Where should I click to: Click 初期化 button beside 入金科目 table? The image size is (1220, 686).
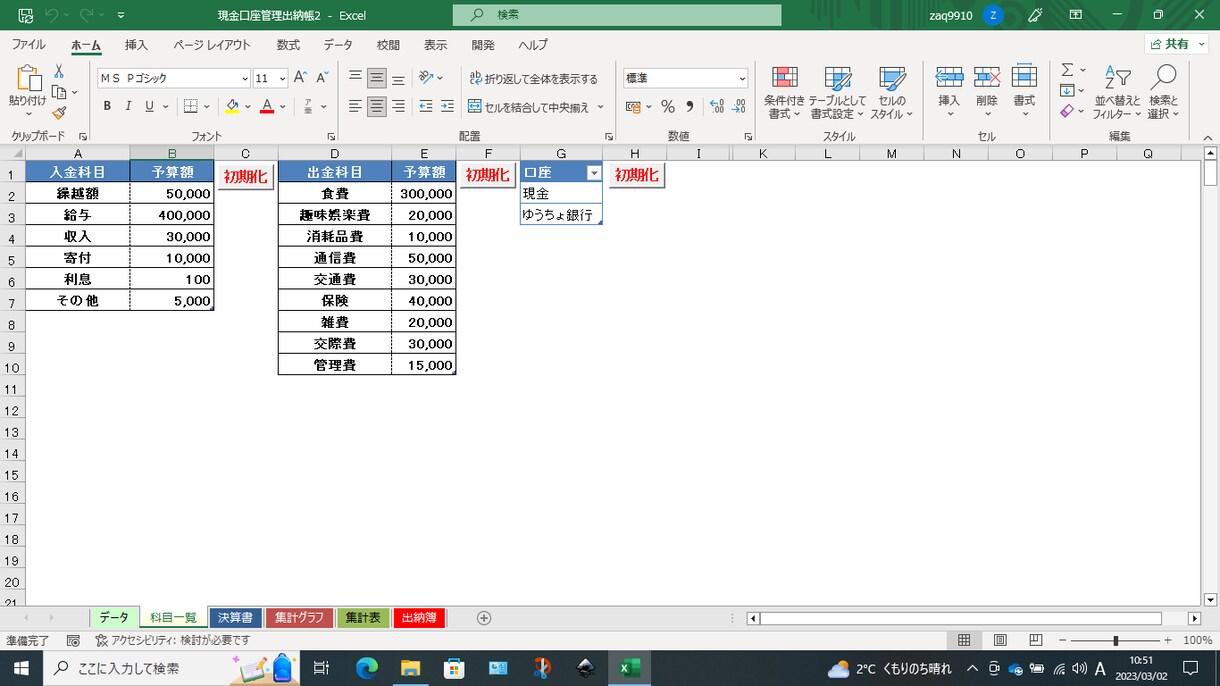click(245, 175)
